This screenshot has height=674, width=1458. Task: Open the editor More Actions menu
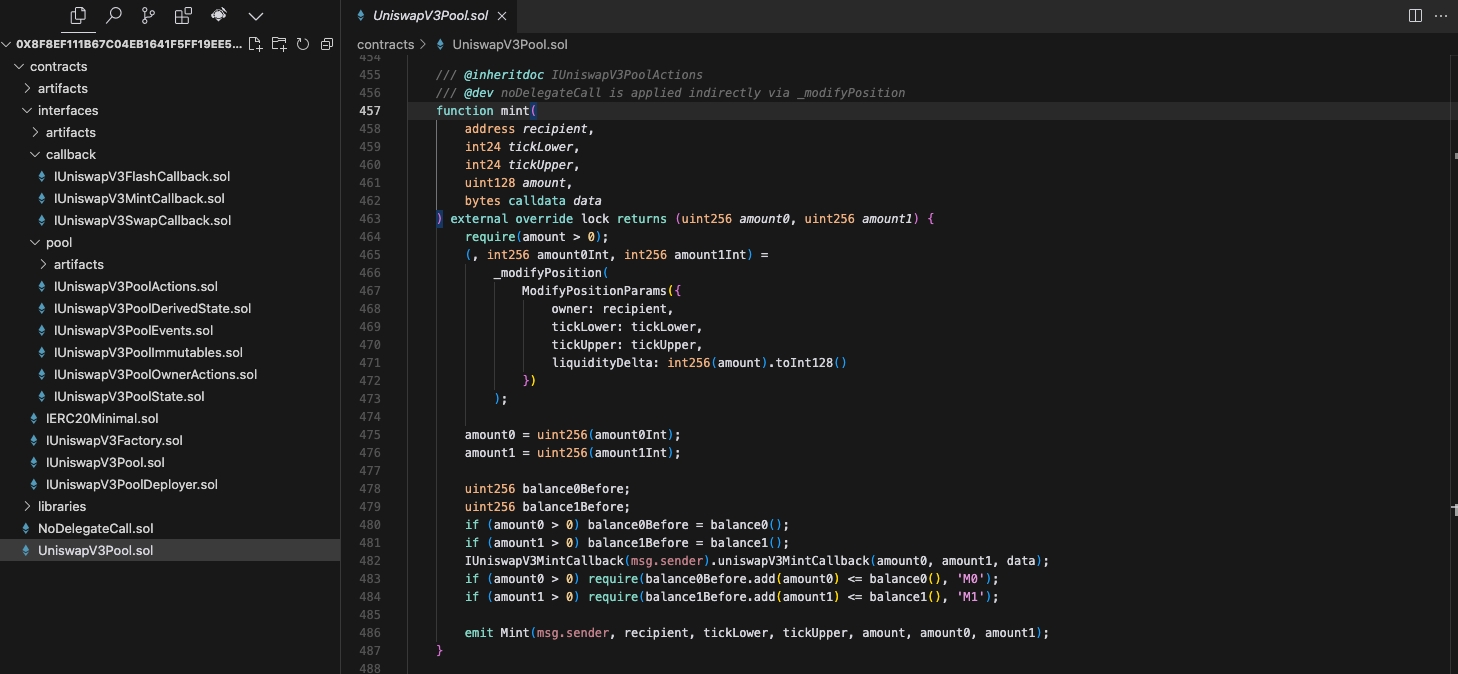click(x=1442, y=16)
